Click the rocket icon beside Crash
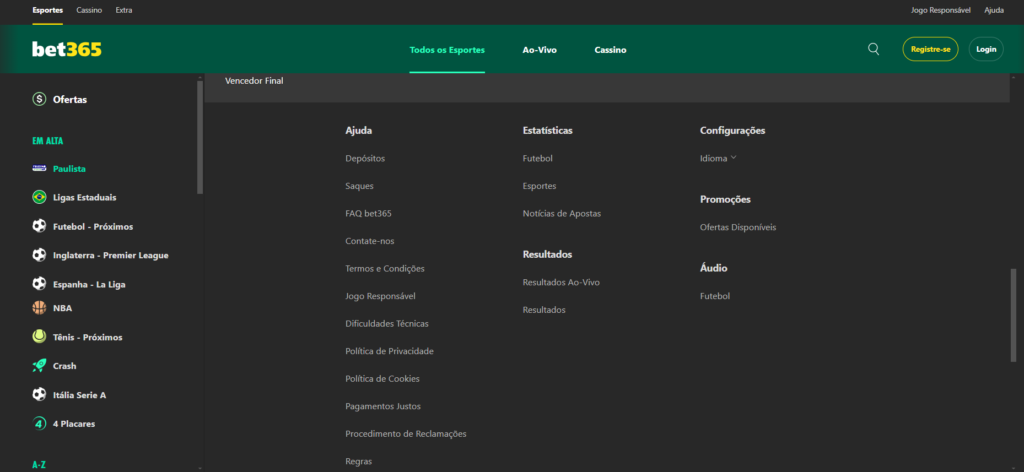The width and height of the screenshot is (1024, 472). click(x=39, y=366)
